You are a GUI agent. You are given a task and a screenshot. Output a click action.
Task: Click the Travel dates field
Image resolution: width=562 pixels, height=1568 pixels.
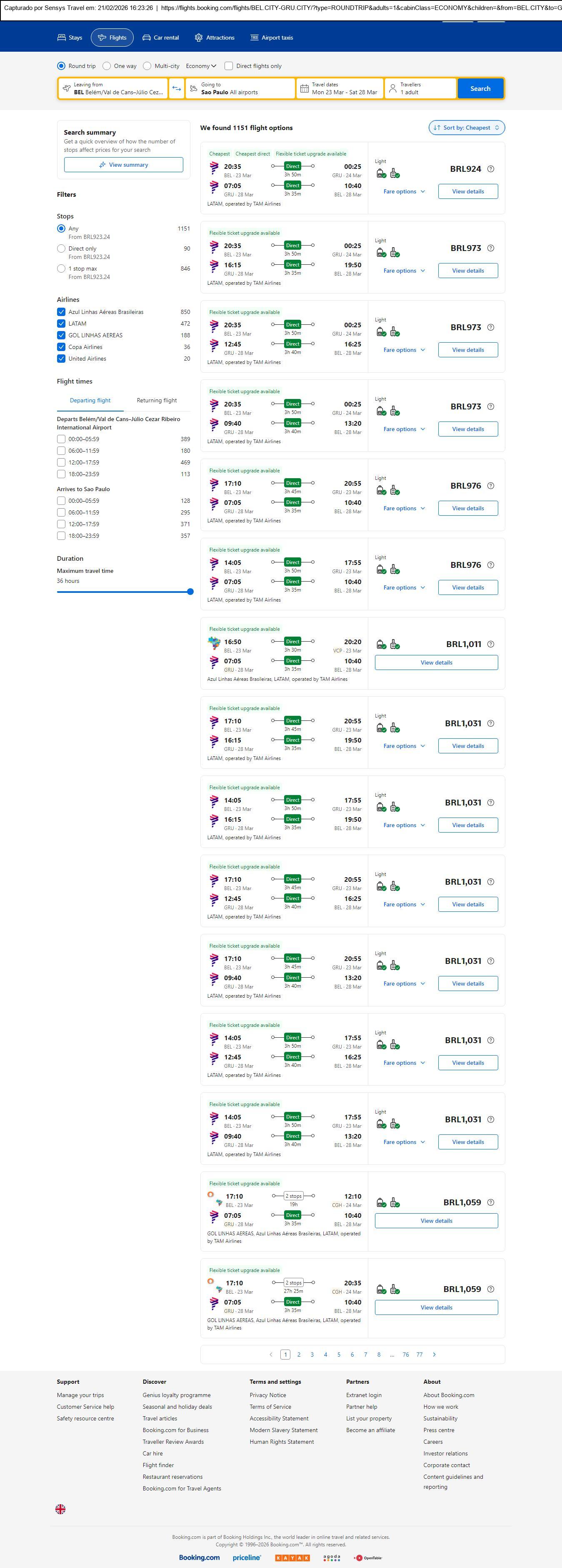pos(340,89)
